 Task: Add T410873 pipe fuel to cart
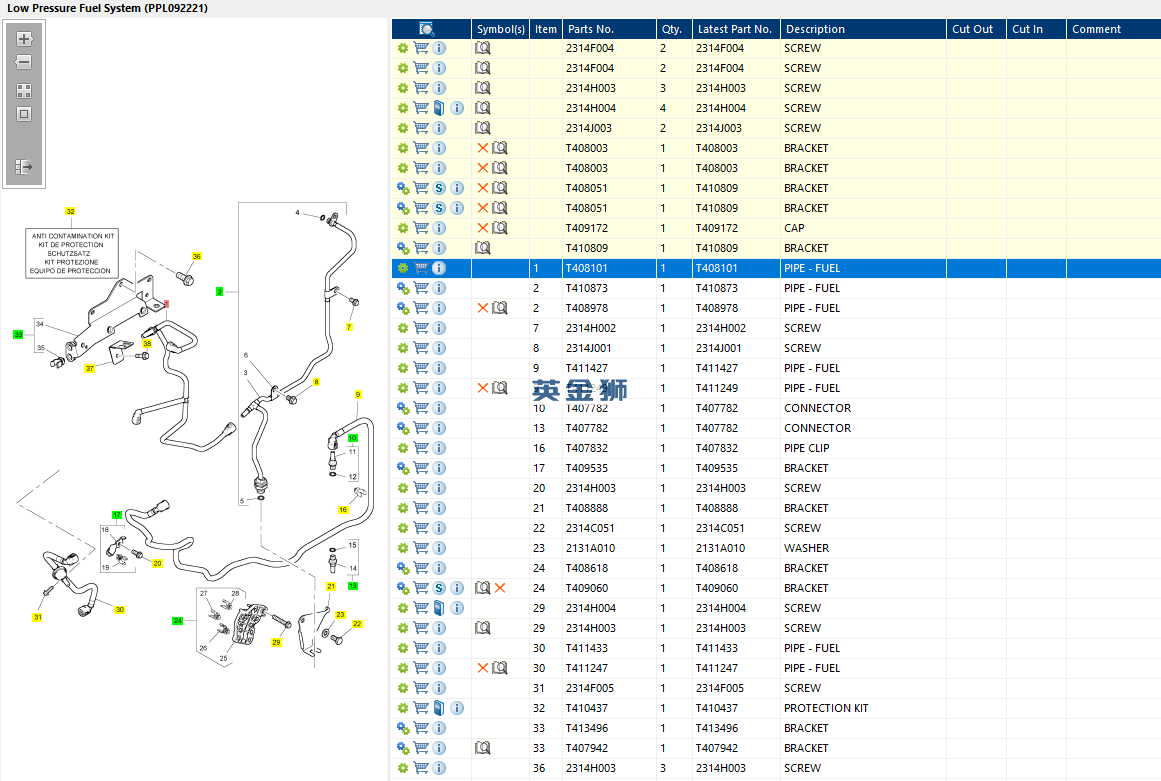pyautogui.click(x=421, y=288)
